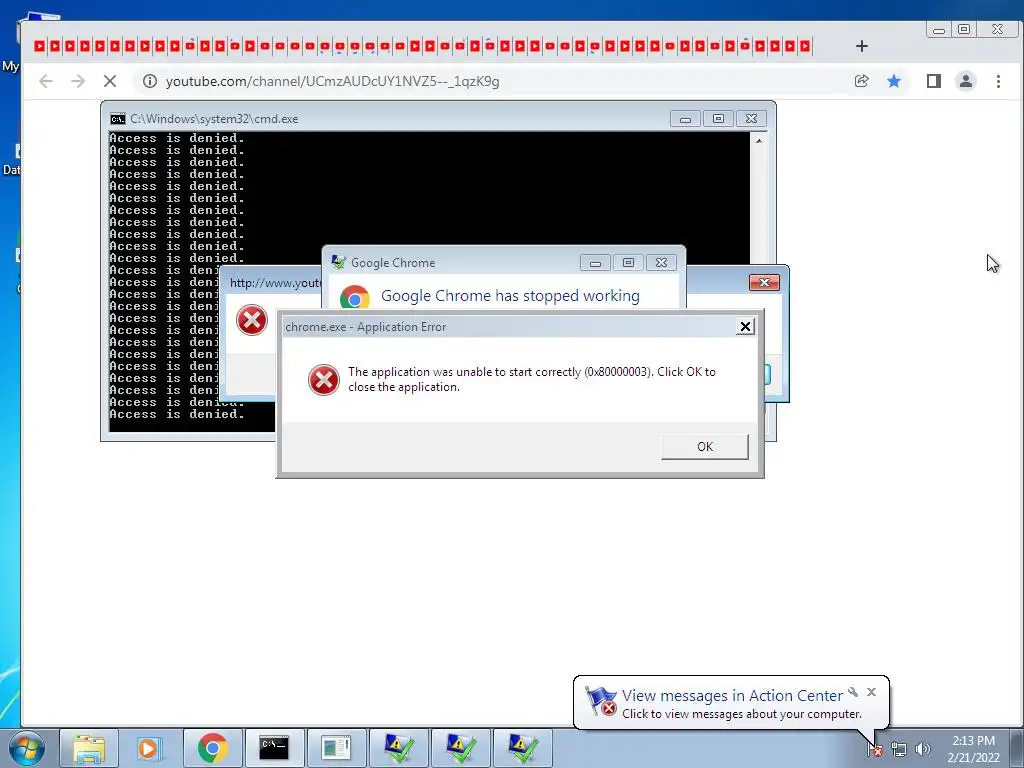Click the cmd.exe title bar icon
Image resolution: width=1024 pixels, height=768 pixels.
coord(118,119)
